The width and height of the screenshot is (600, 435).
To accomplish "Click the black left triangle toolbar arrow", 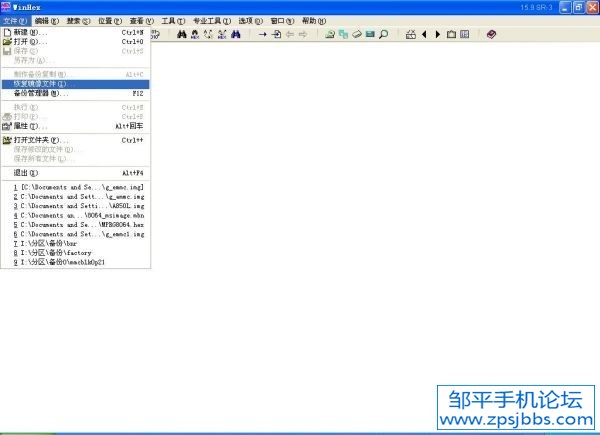I will 423,34.
